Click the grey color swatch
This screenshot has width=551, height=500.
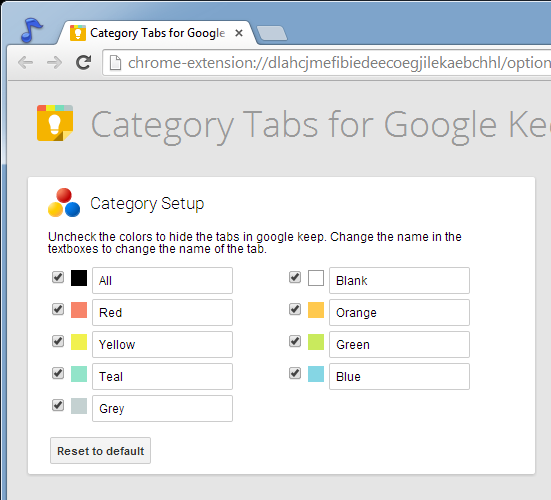click(x=79, y=406)
